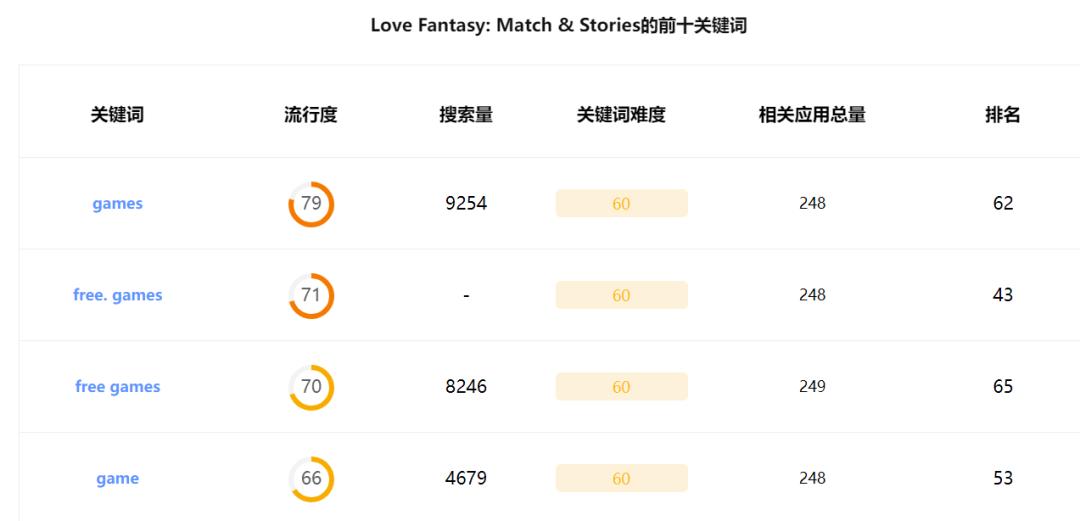Click the 流行度 column header
This screenshot has width=1080, height=521.
[311, 114]
